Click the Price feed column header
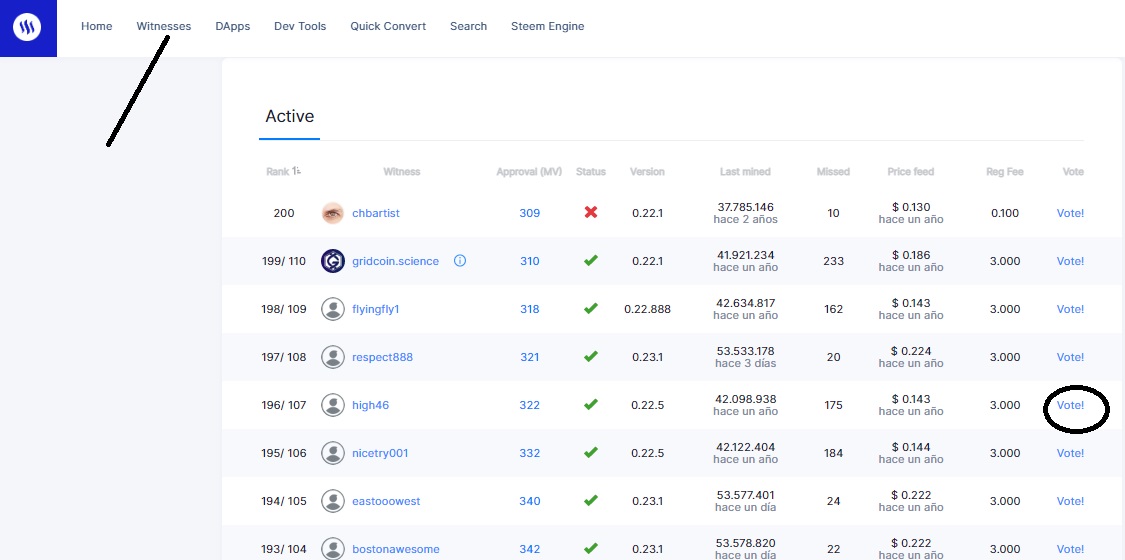Viewport: 1125px width, 560px height. (910, 172)
